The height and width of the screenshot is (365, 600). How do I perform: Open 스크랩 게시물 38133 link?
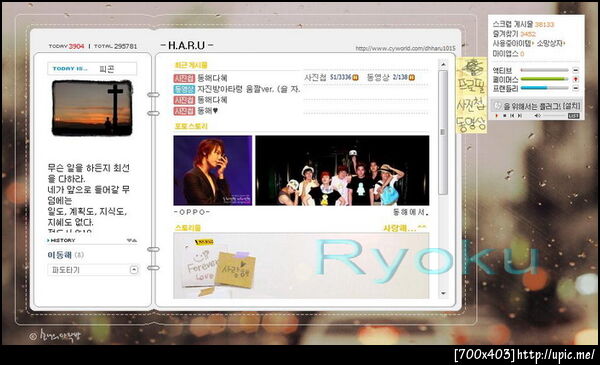click(523, 24)
